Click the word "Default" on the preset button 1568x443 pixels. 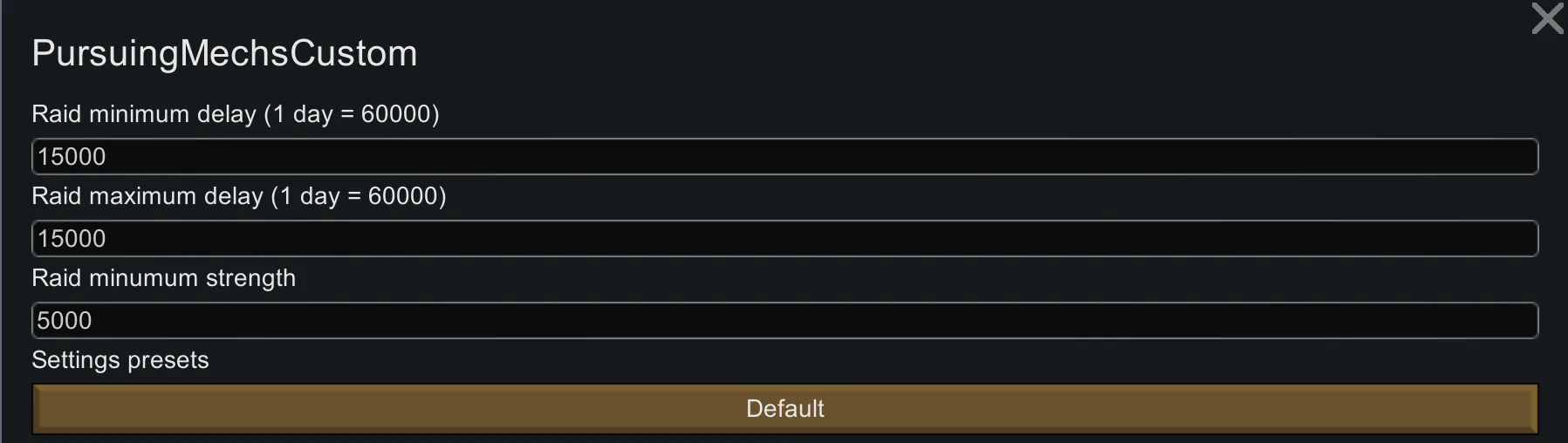784,409
